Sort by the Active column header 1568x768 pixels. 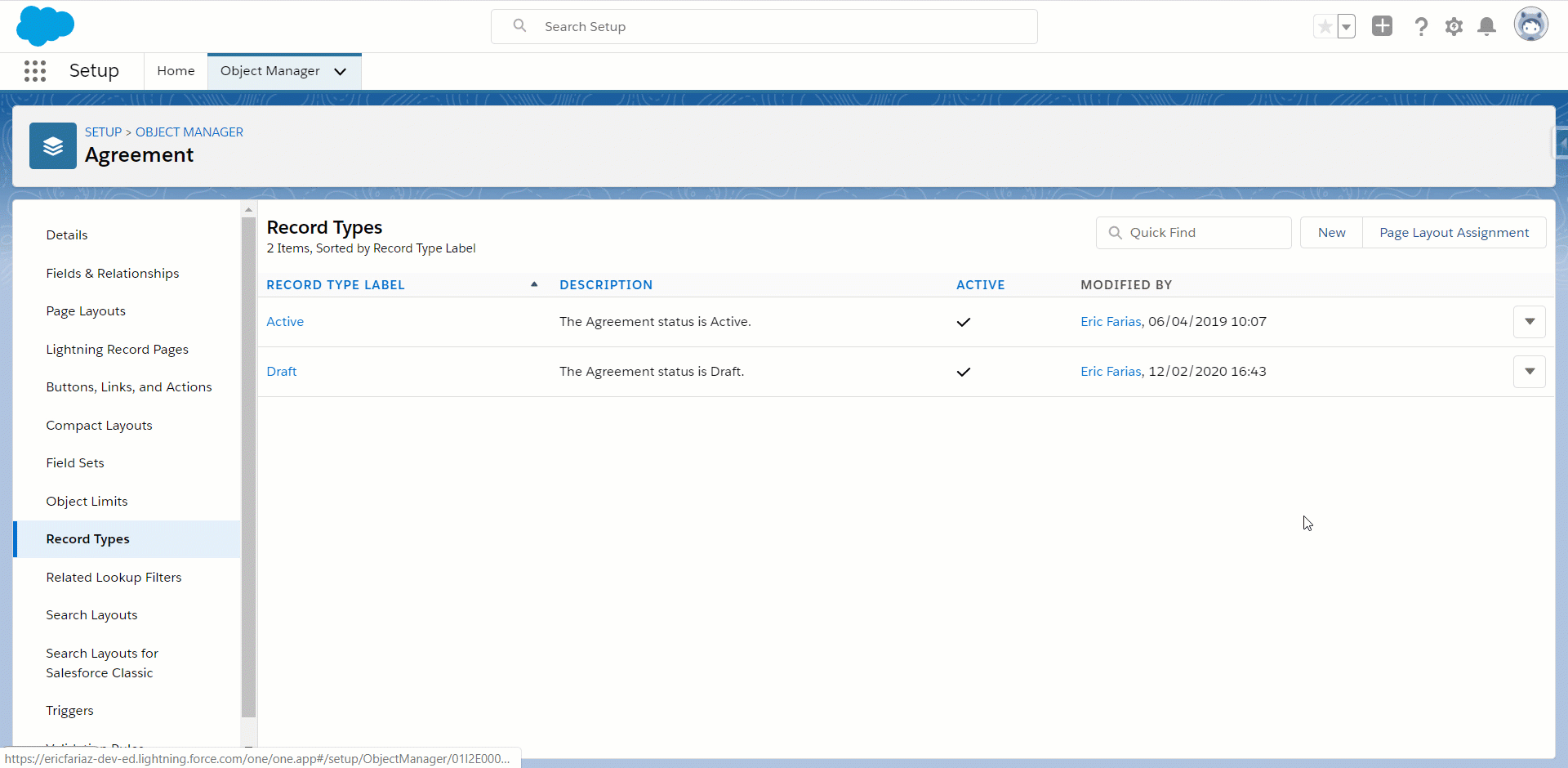tap(981, 285)
